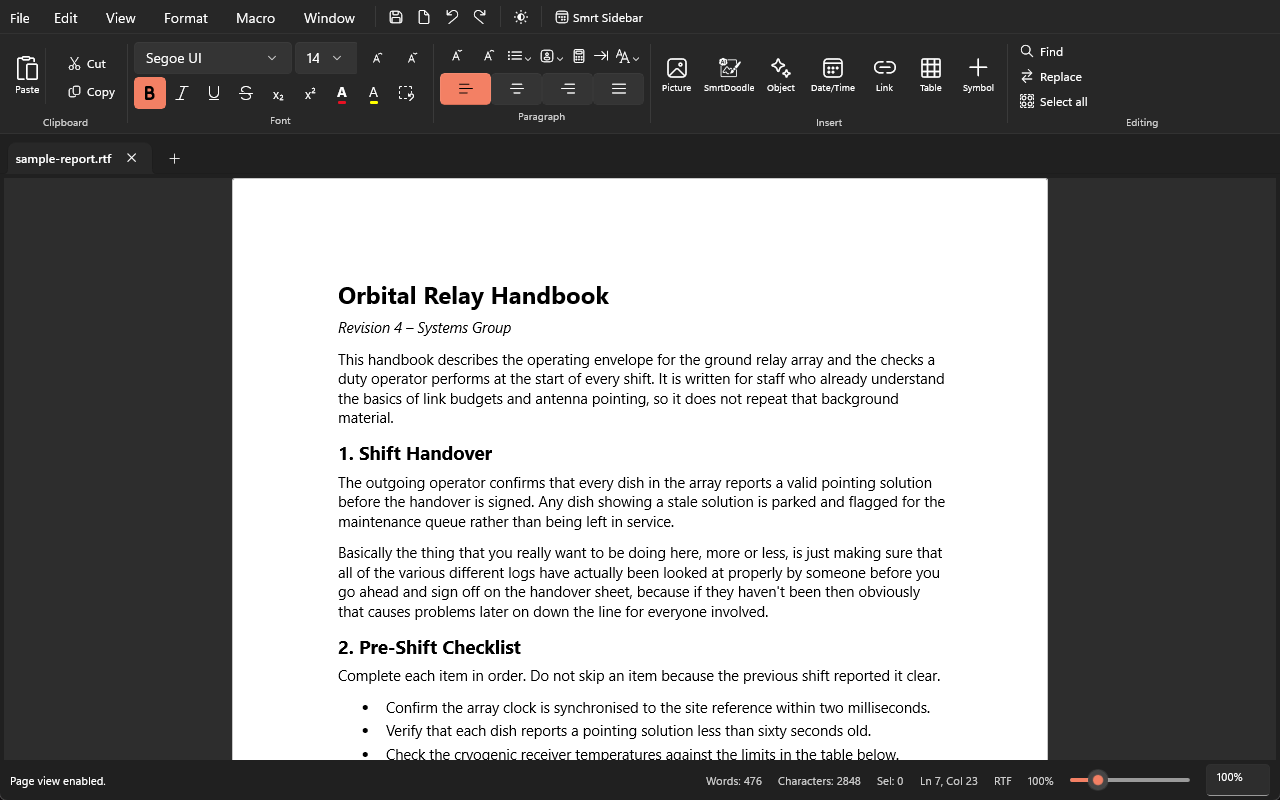
Task: Click Select all in Editing group
Action: 1054,101
